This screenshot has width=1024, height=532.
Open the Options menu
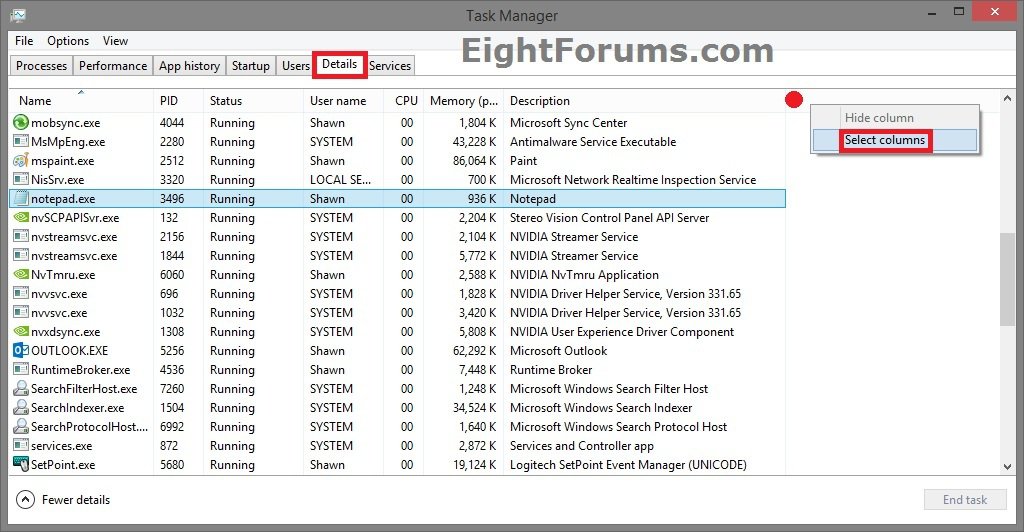[68, 40]
